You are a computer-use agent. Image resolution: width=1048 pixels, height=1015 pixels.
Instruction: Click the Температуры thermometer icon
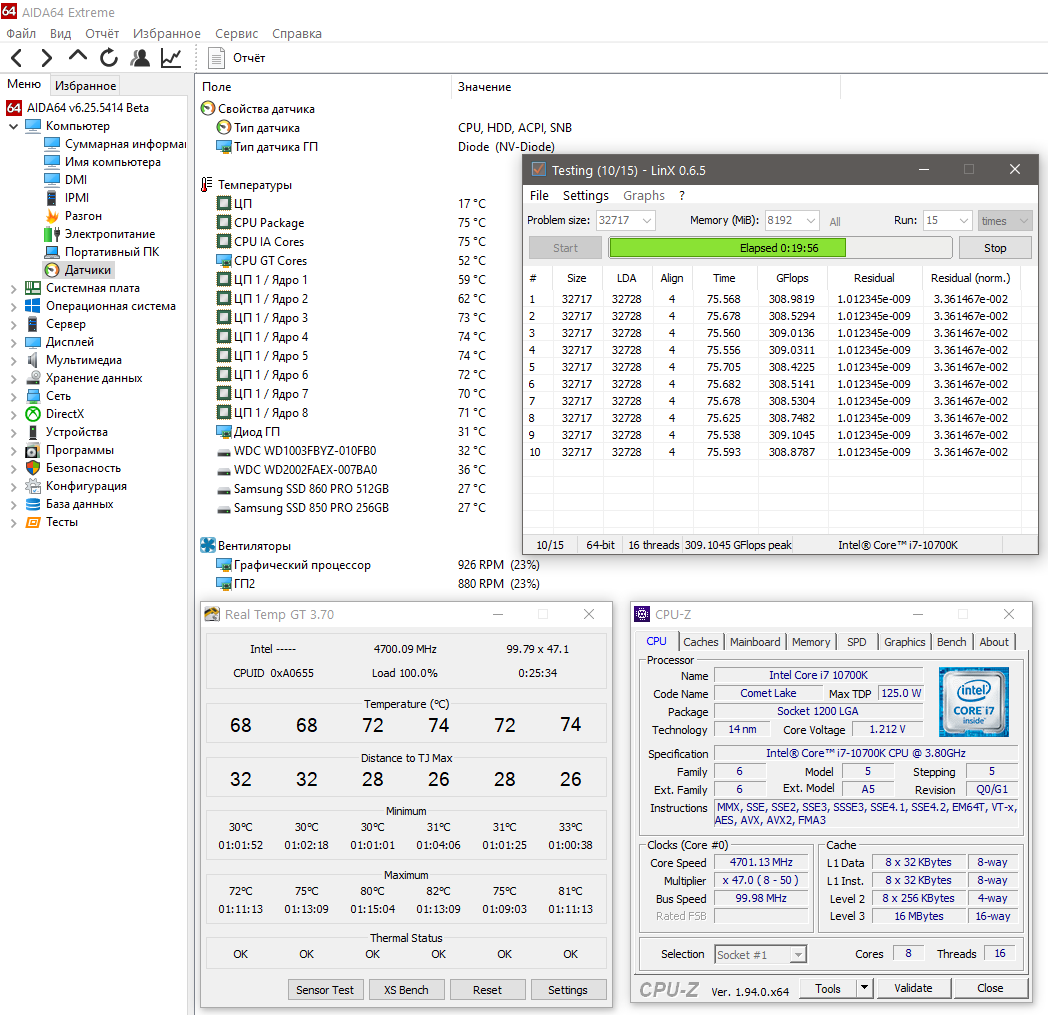pyautogui.click(x=207, y=184)
